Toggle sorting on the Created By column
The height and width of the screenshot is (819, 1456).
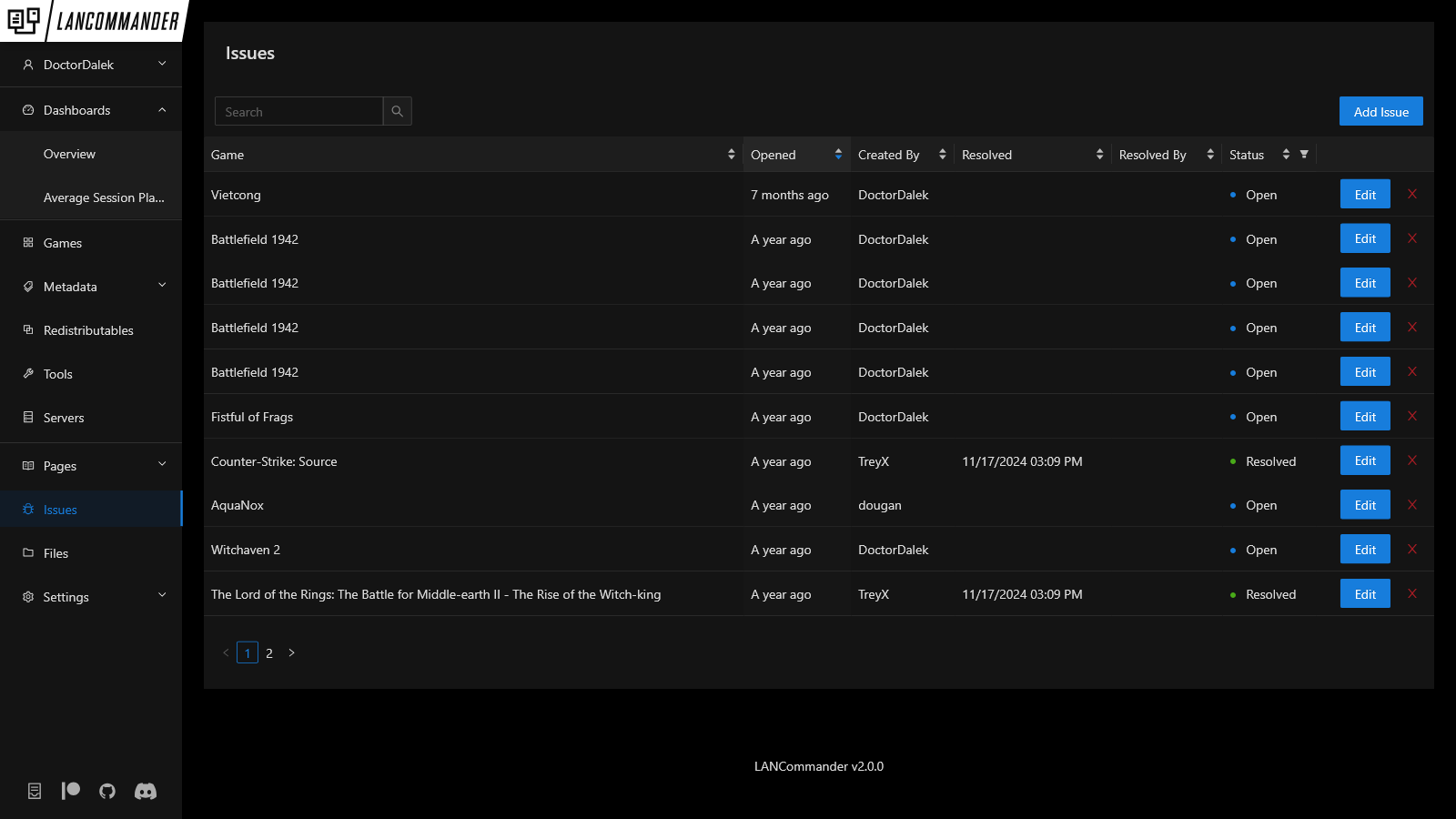tap(942, 154)
